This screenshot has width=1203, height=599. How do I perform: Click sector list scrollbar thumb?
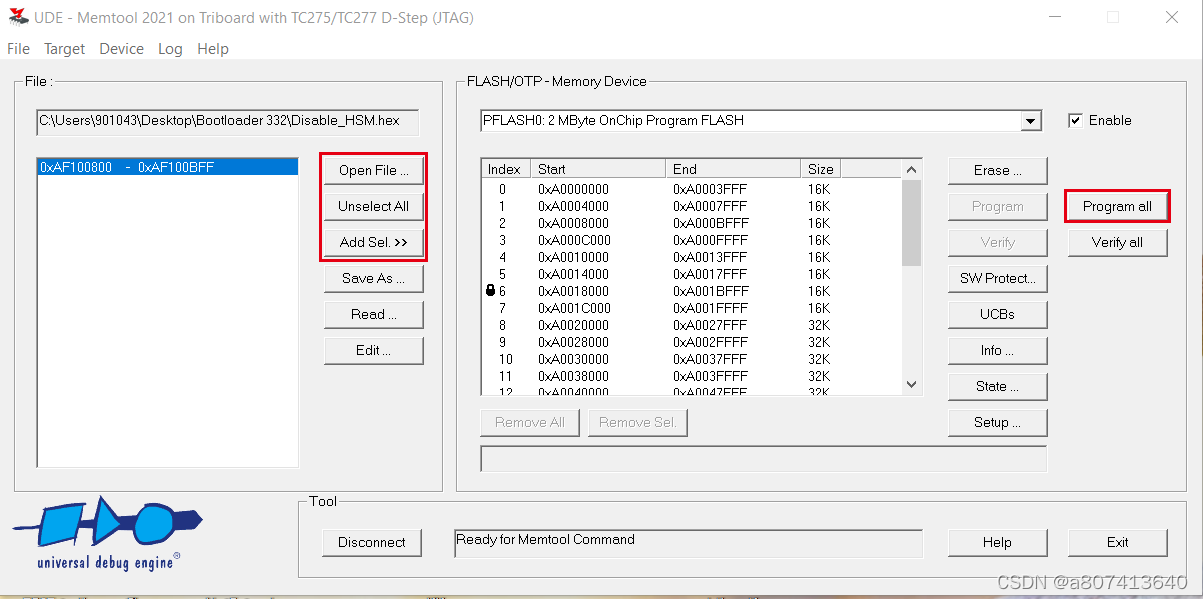(x=911, y=222)
